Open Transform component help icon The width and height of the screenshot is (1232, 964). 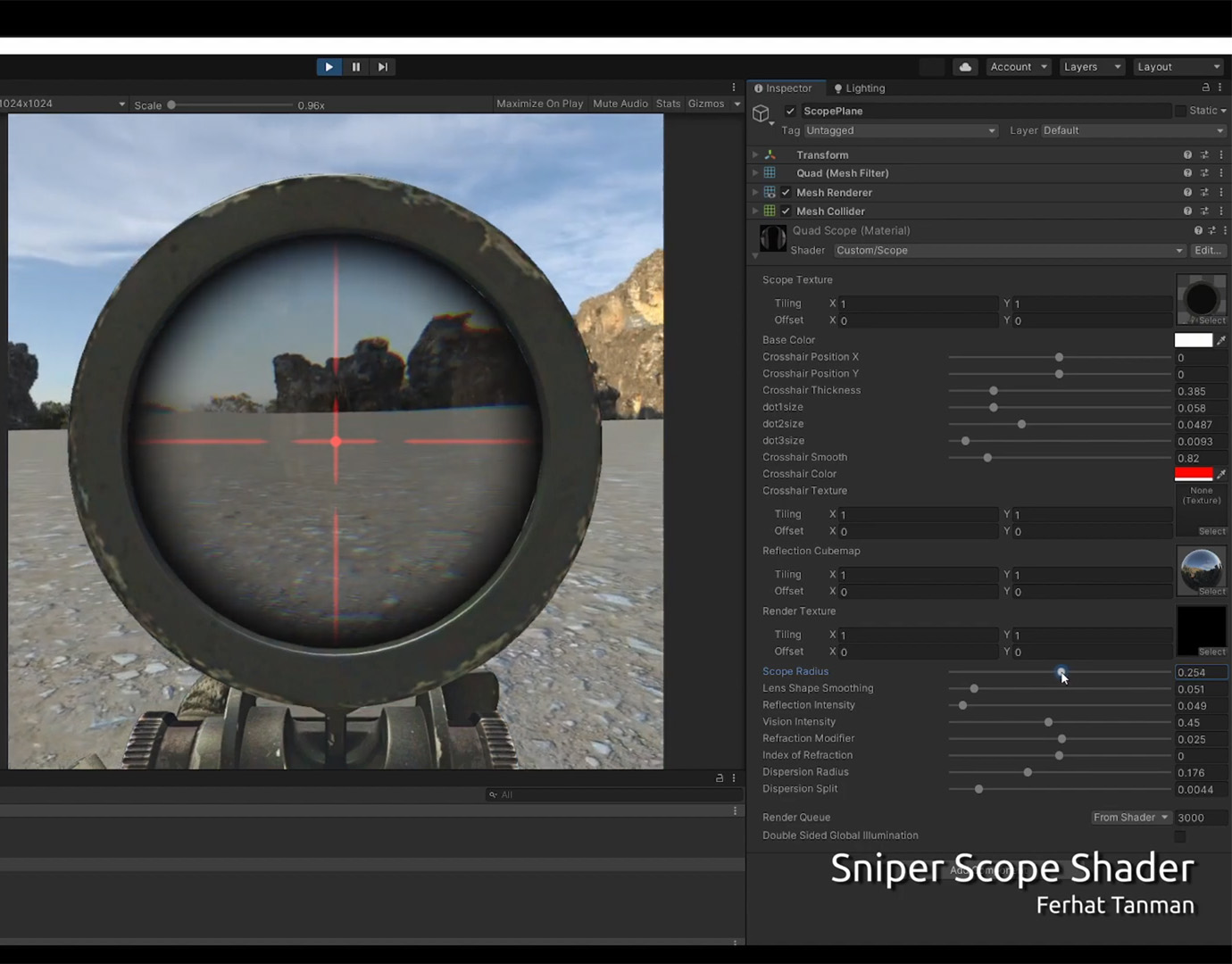click(x=1187, y=155)
